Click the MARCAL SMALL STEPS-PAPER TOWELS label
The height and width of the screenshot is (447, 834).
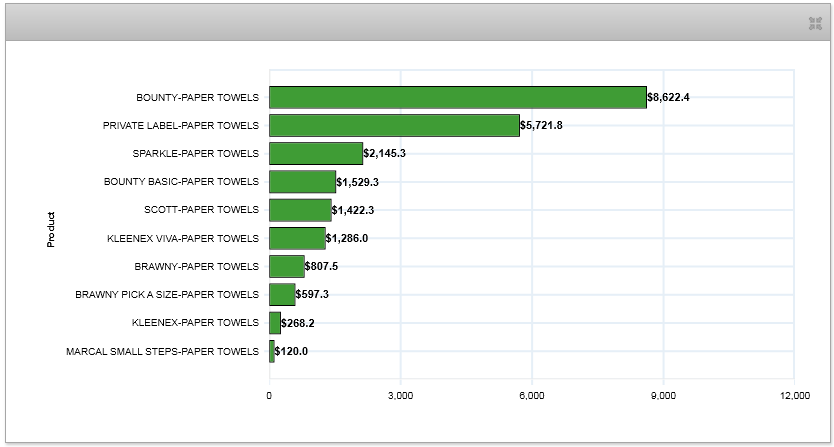tap(162, 351)
